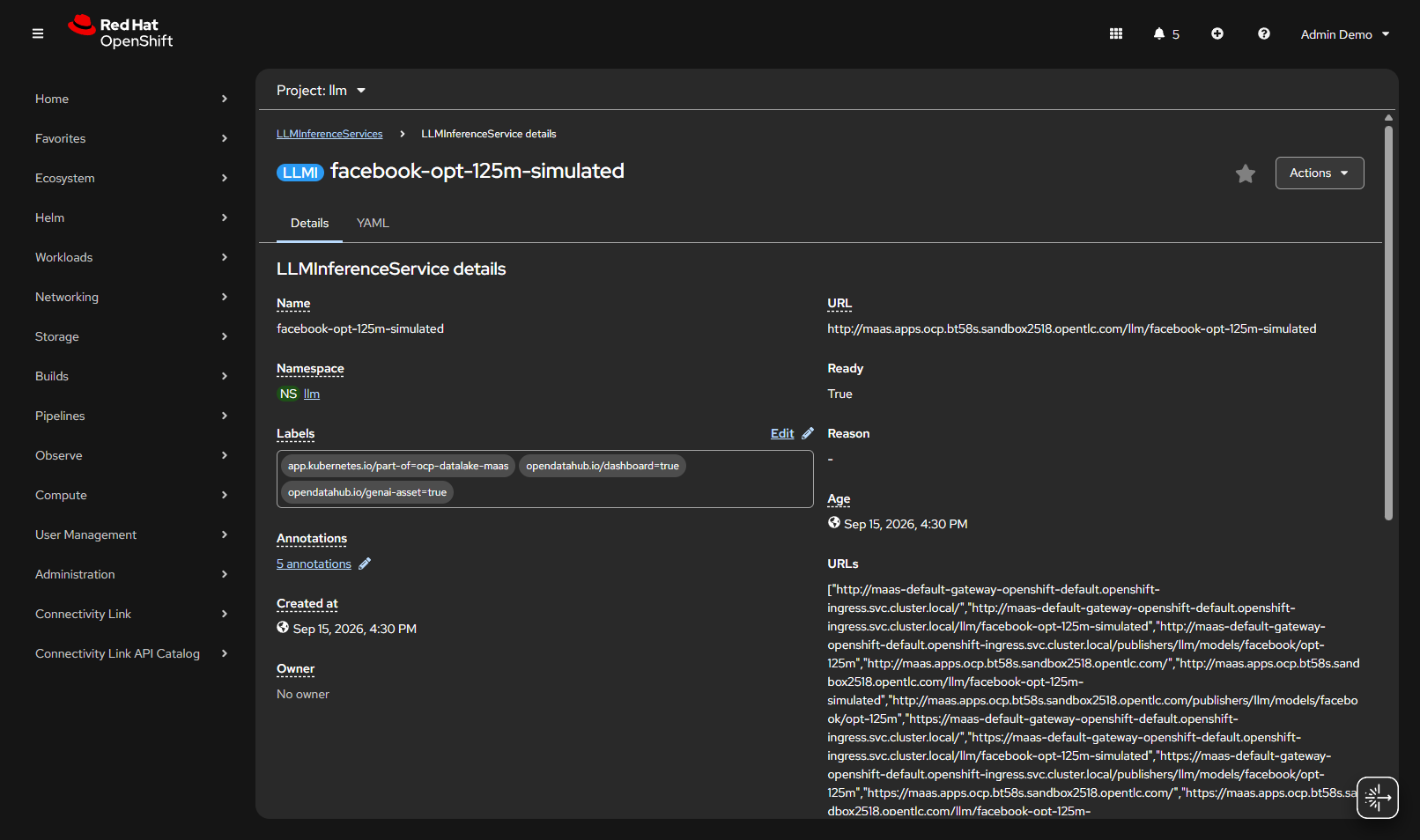The width and height of the screenshot is (1420, 840).
Task: Open the Admin Demo user menu
Action: (x=1345, y=34)
